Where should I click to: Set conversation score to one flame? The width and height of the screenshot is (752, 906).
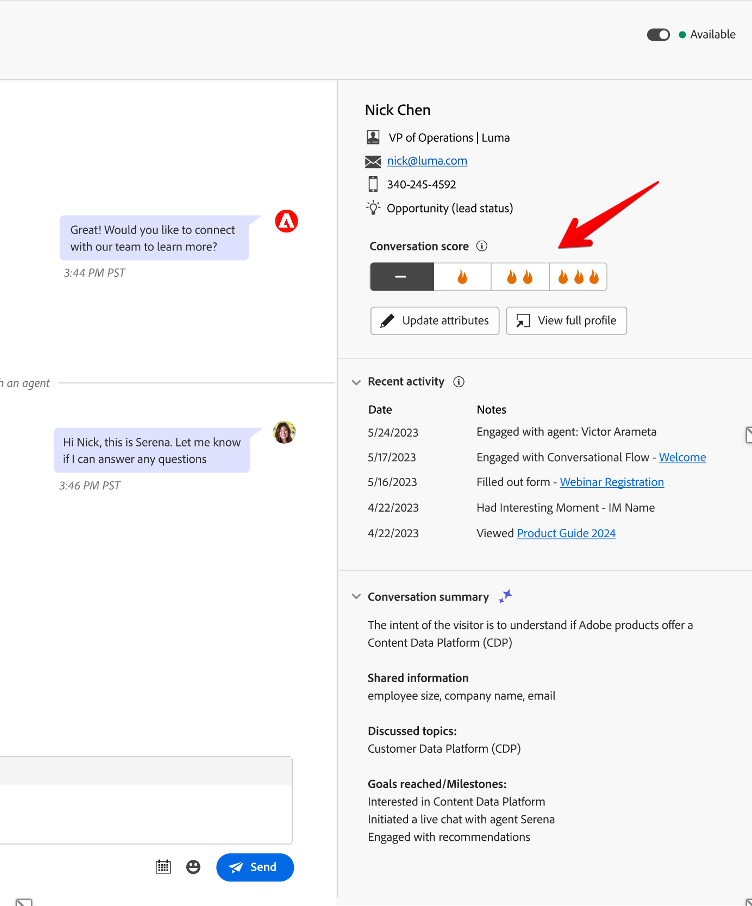click(x=462, y=277)
